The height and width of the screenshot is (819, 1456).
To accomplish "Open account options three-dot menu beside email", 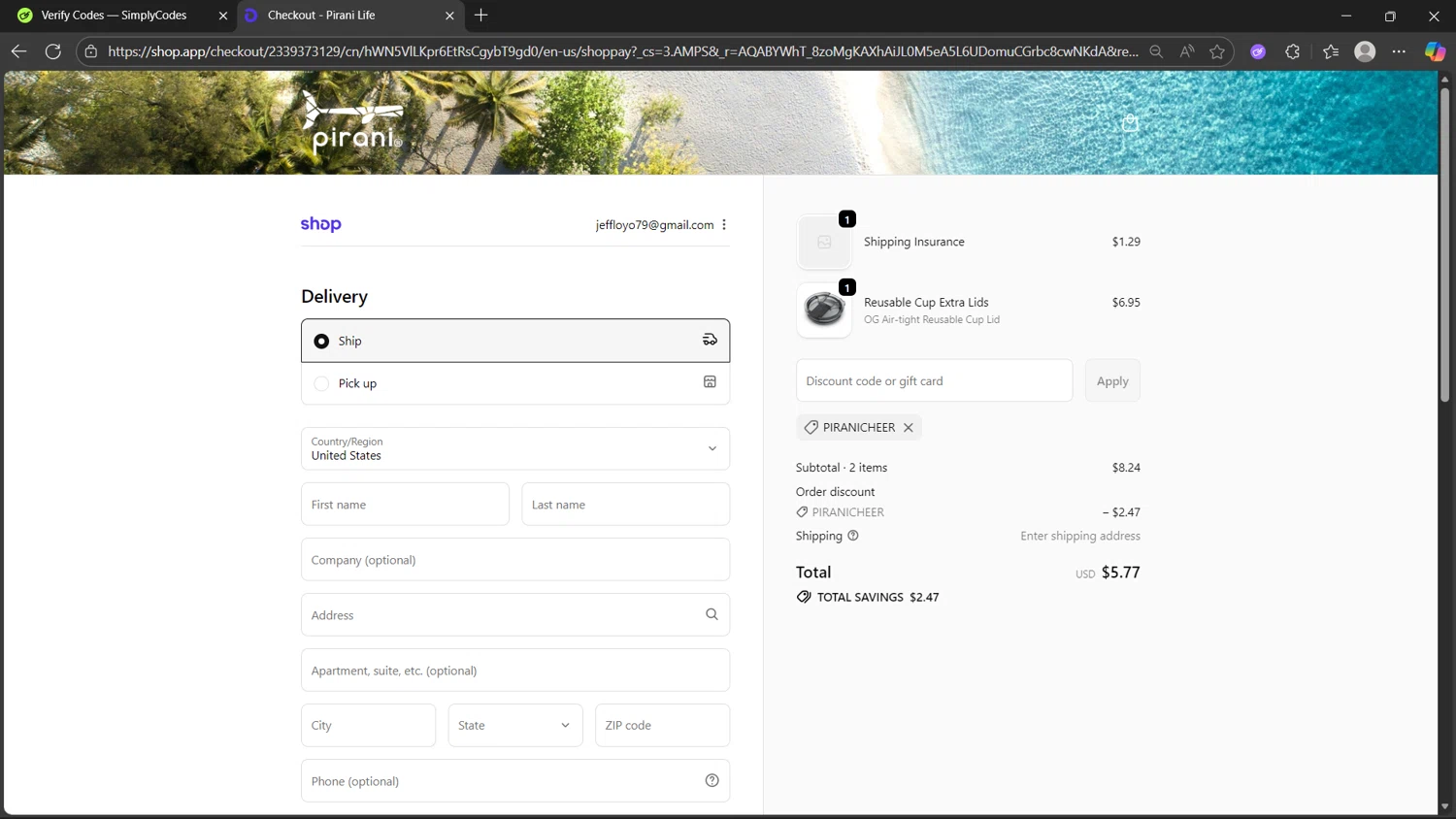I will tap(724, 224).
